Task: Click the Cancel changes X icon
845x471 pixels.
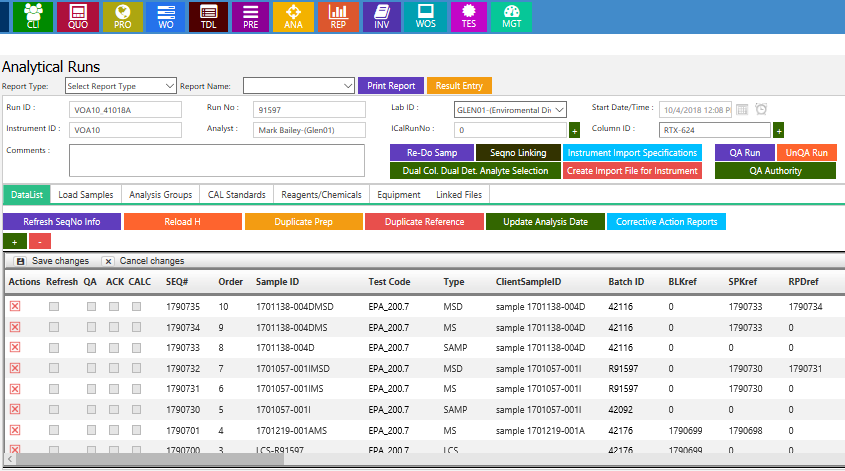Action: click(108, 261)
